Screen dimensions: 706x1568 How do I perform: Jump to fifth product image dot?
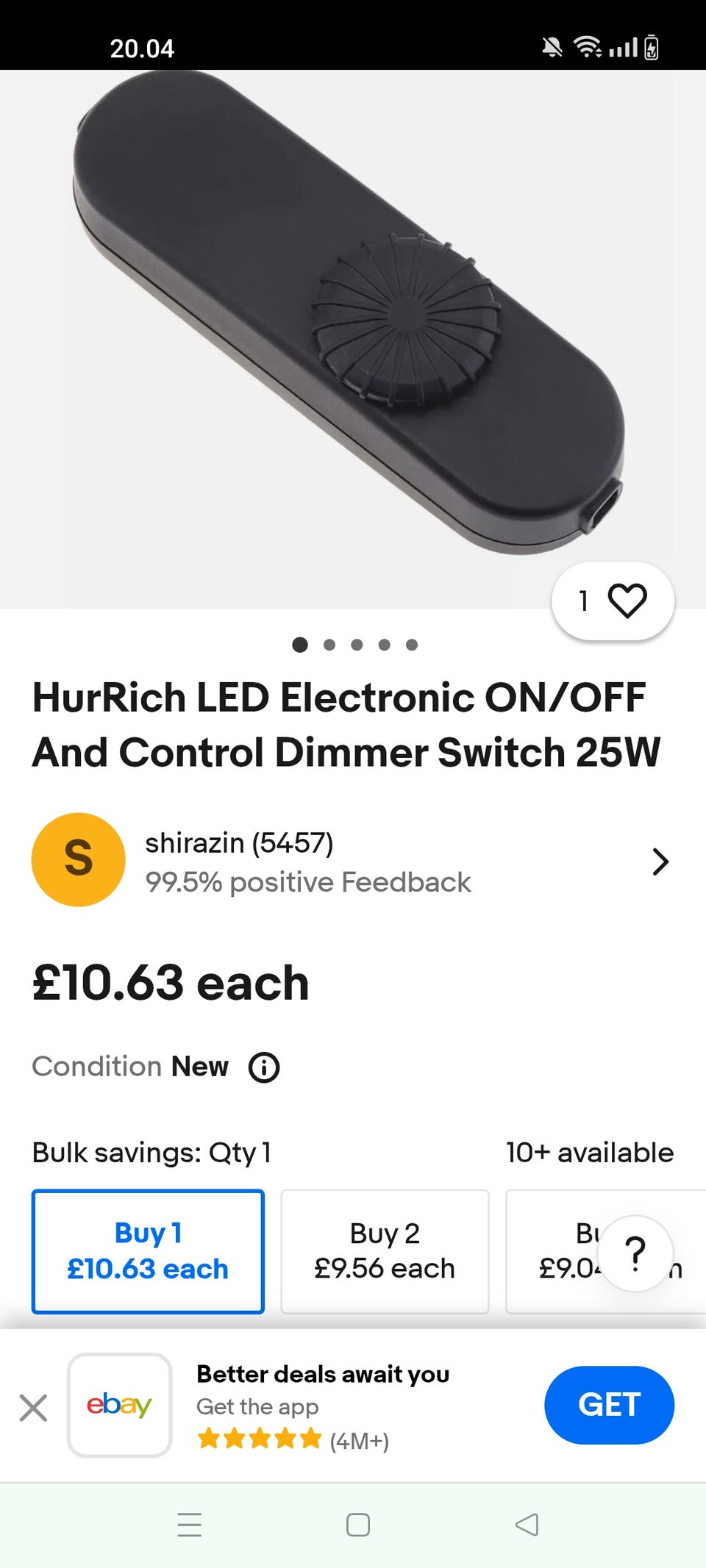coord(412,645)
